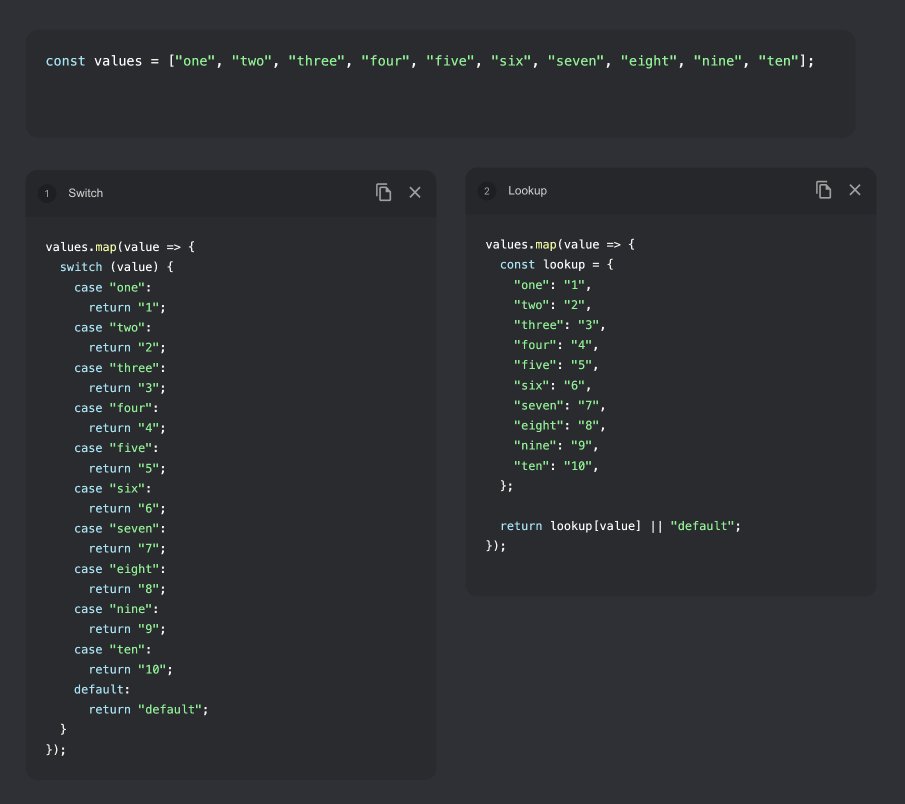Click the 'case "six":' line
905x804 pixels.
pos(113,488)
